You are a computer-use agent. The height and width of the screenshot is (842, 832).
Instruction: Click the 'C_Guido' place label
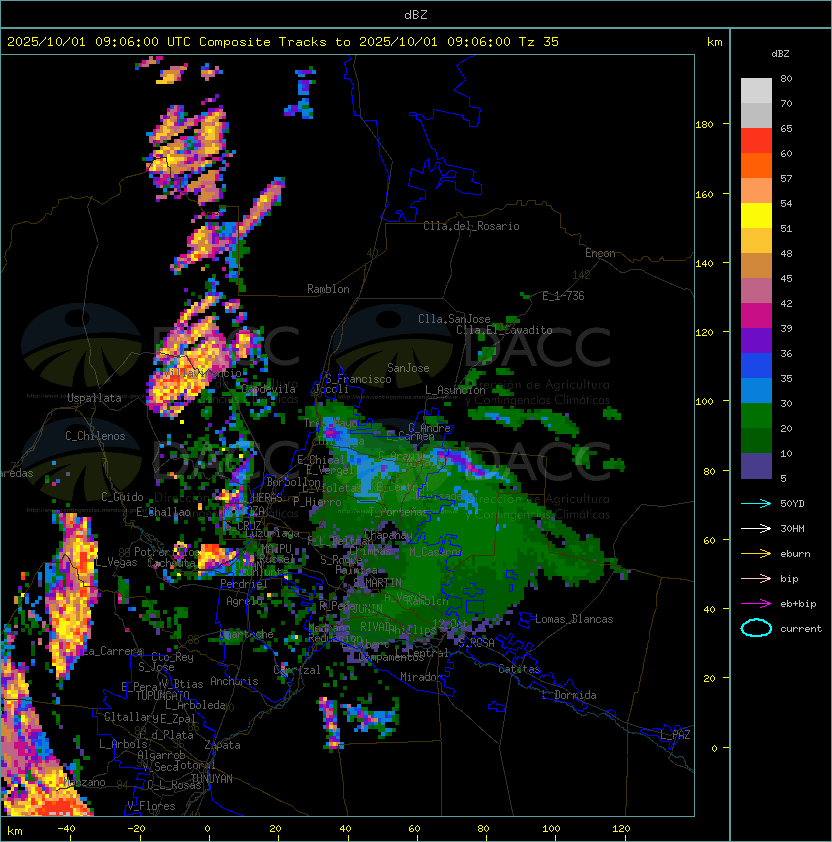[x=122, y=497]
